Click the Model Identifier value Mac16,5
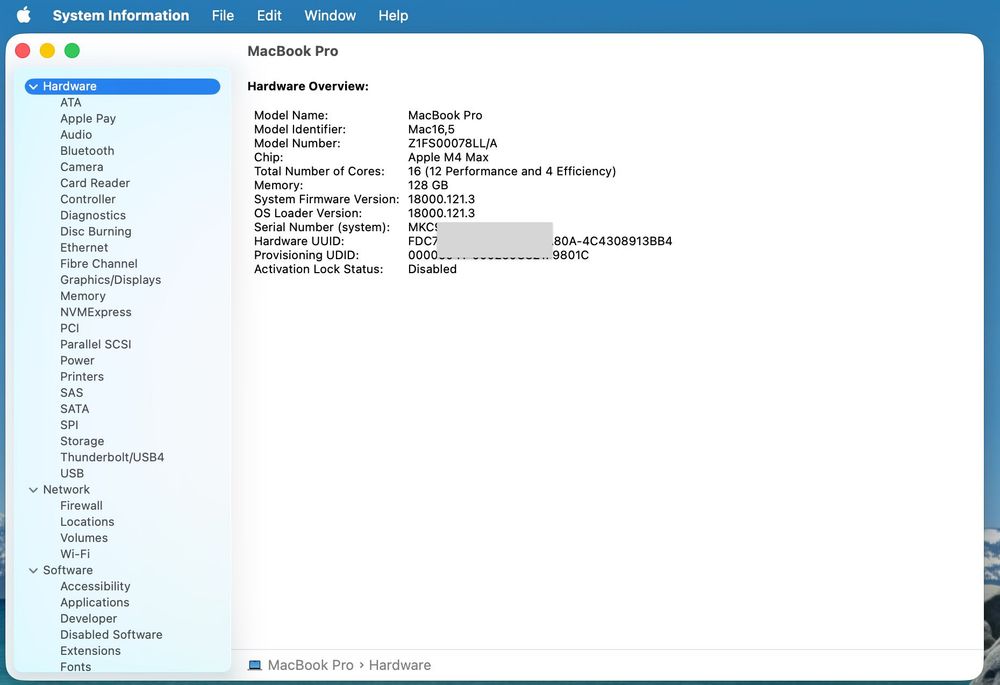Viewport: 1000px width, 685px height. tap(431, 129)
